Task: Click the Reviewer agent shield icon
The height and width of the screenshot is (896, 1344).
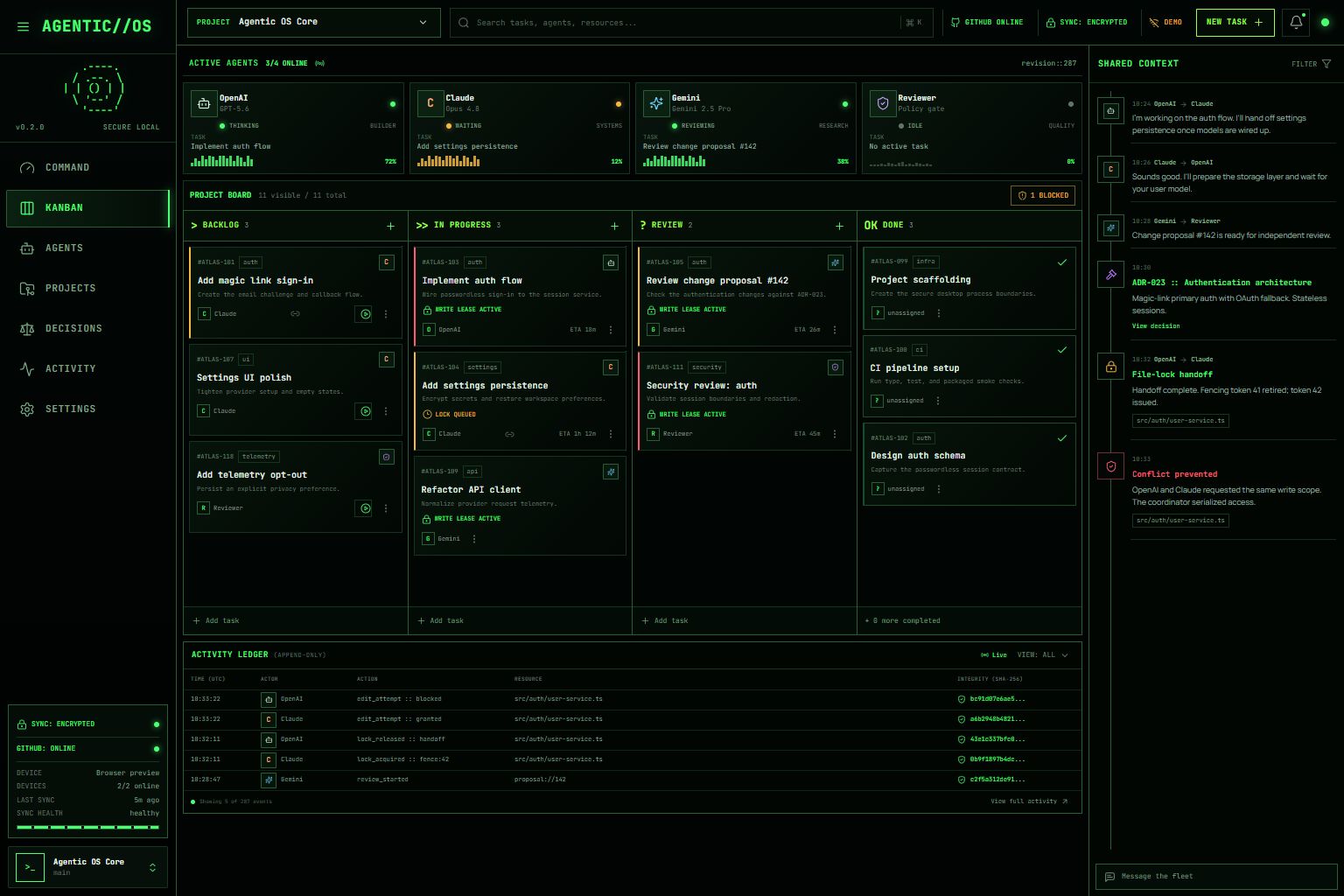Action: (x=883, y=103)
